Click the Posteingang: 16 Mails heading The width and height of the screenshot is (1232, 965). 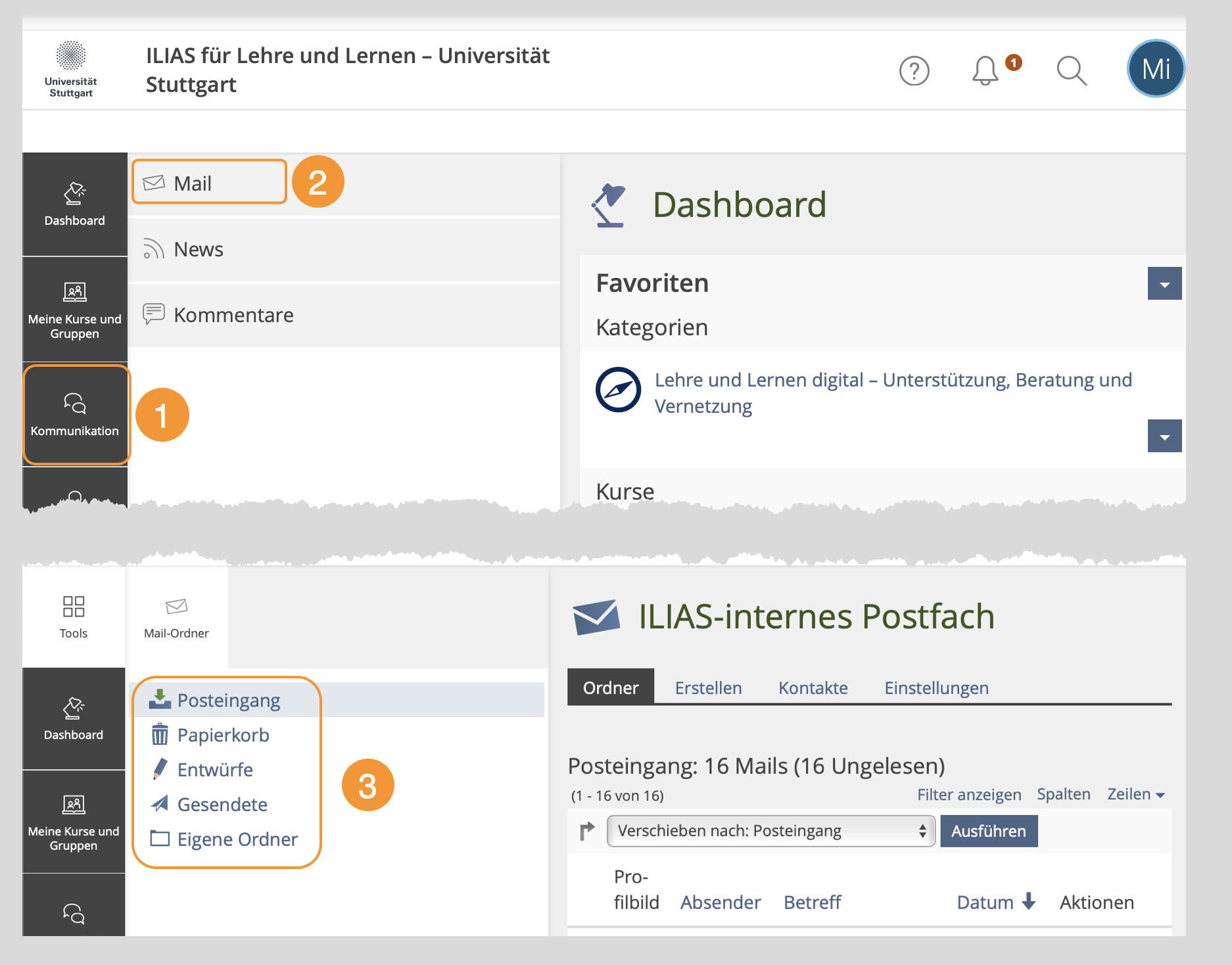(x=756, y=766)
